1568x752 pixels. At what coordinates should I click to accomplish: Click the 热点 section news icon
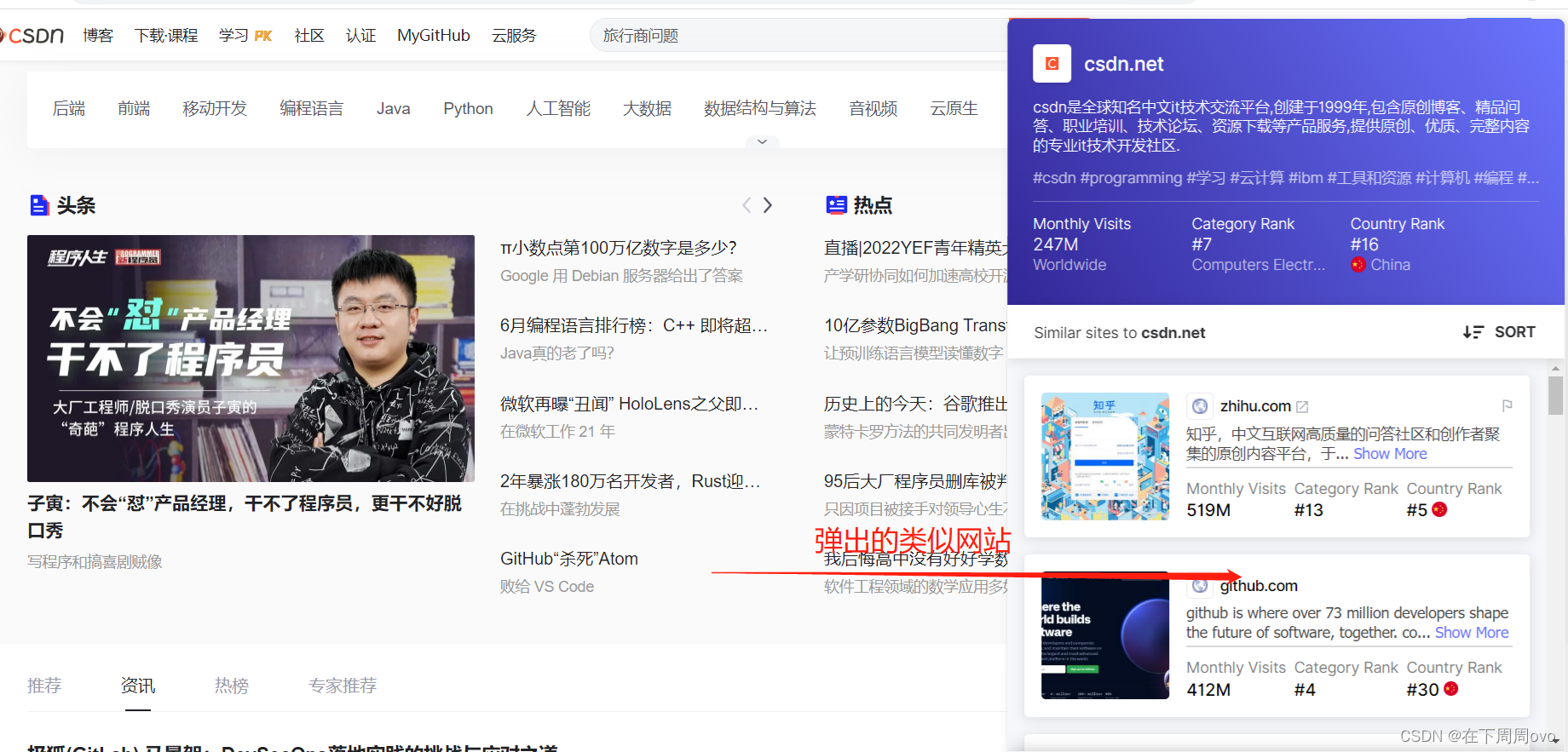[x=836, y=205]
